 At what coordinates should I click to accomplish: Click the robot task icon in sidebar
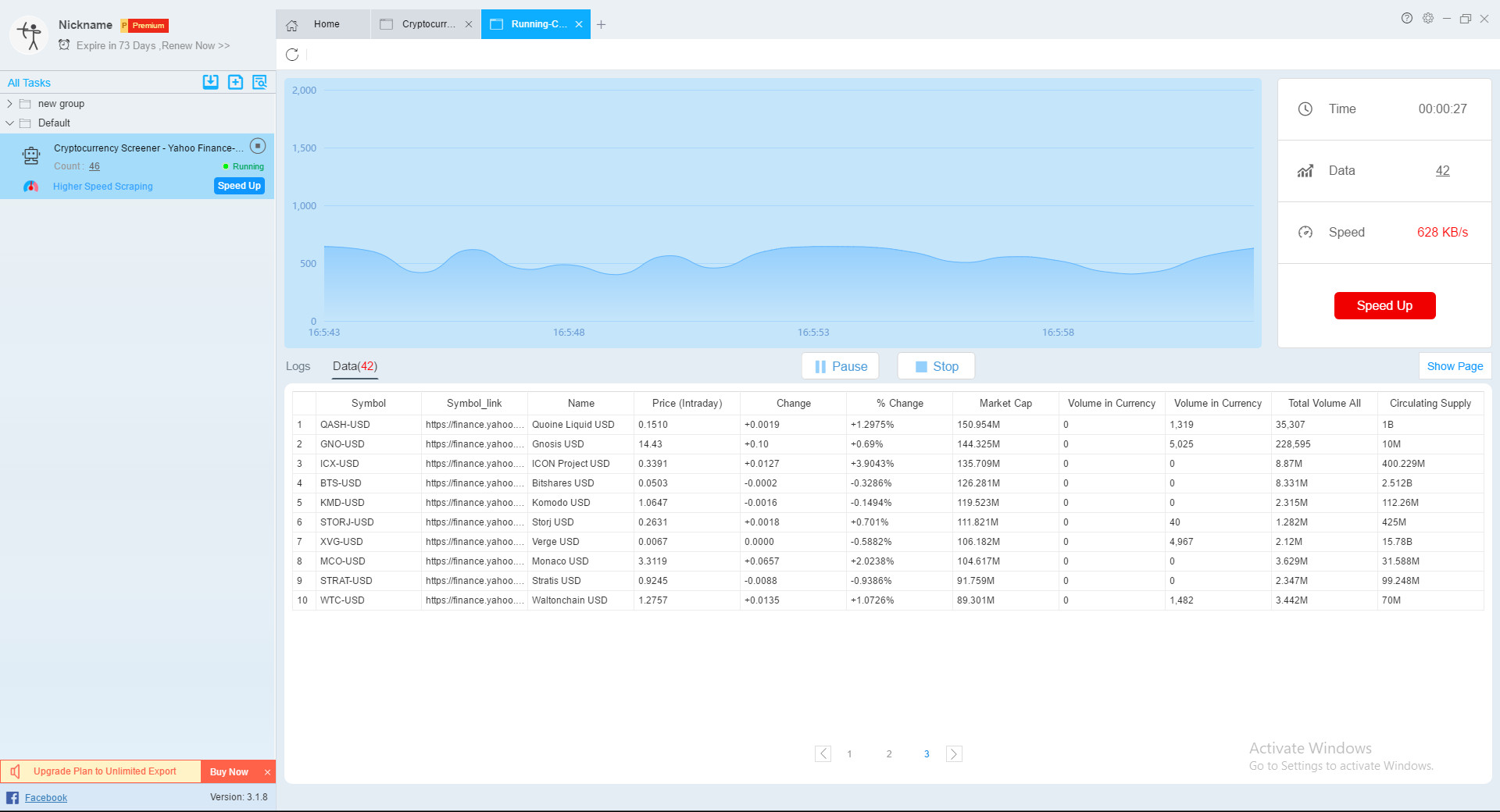tap(31, 156)
